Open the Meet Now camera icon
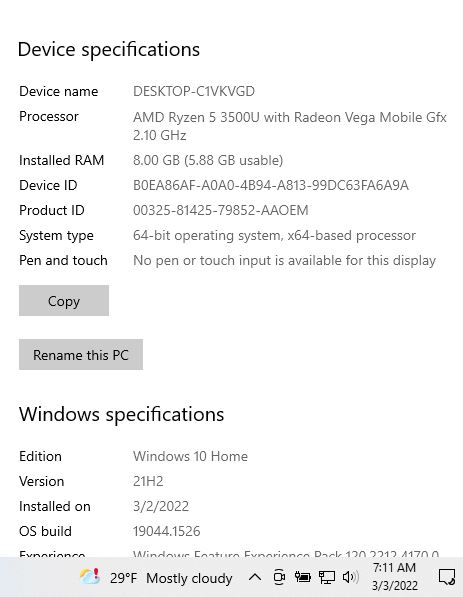This screenshot has height=597, width=463. 279,577
